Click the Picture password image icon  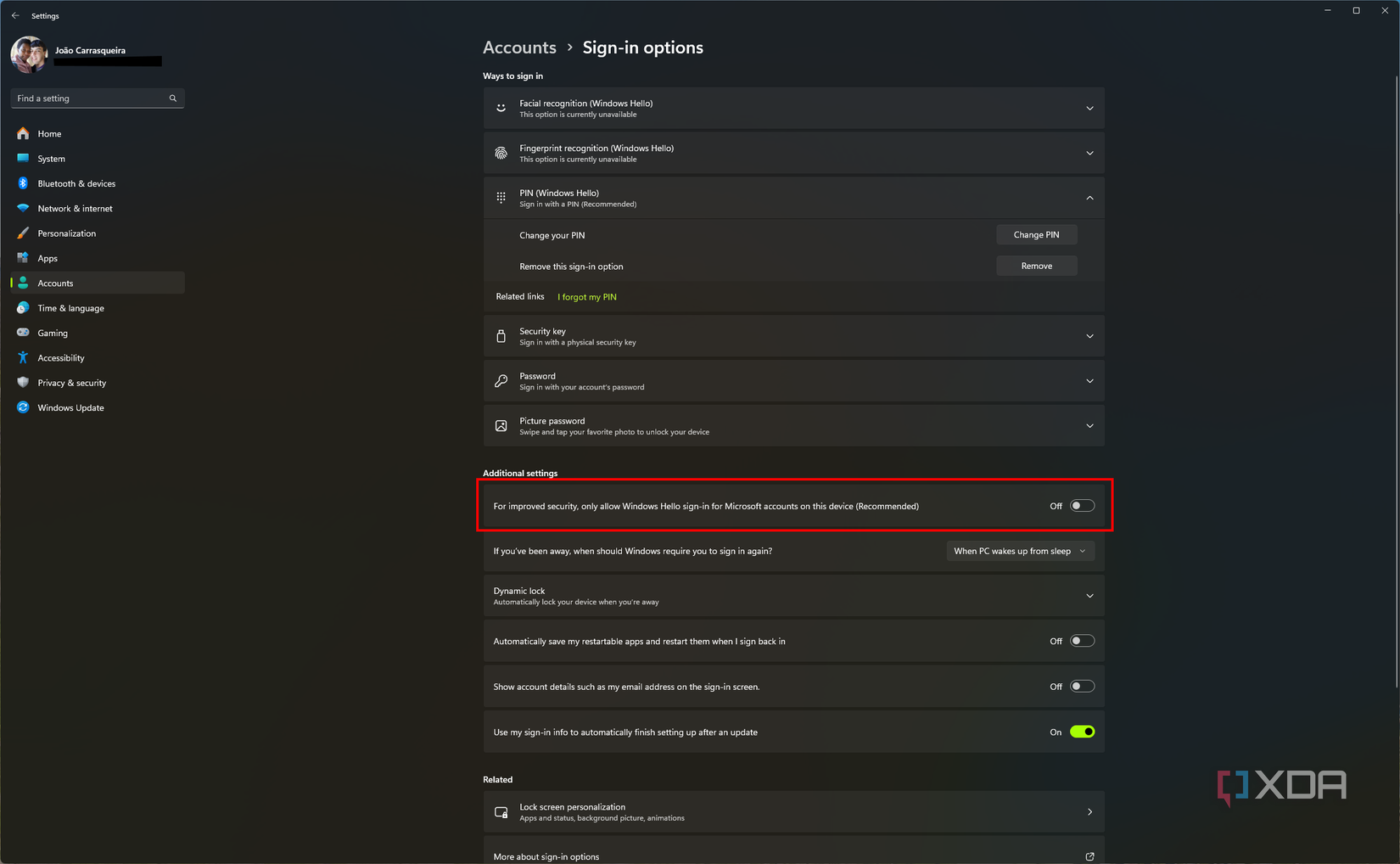pos(501,426)
